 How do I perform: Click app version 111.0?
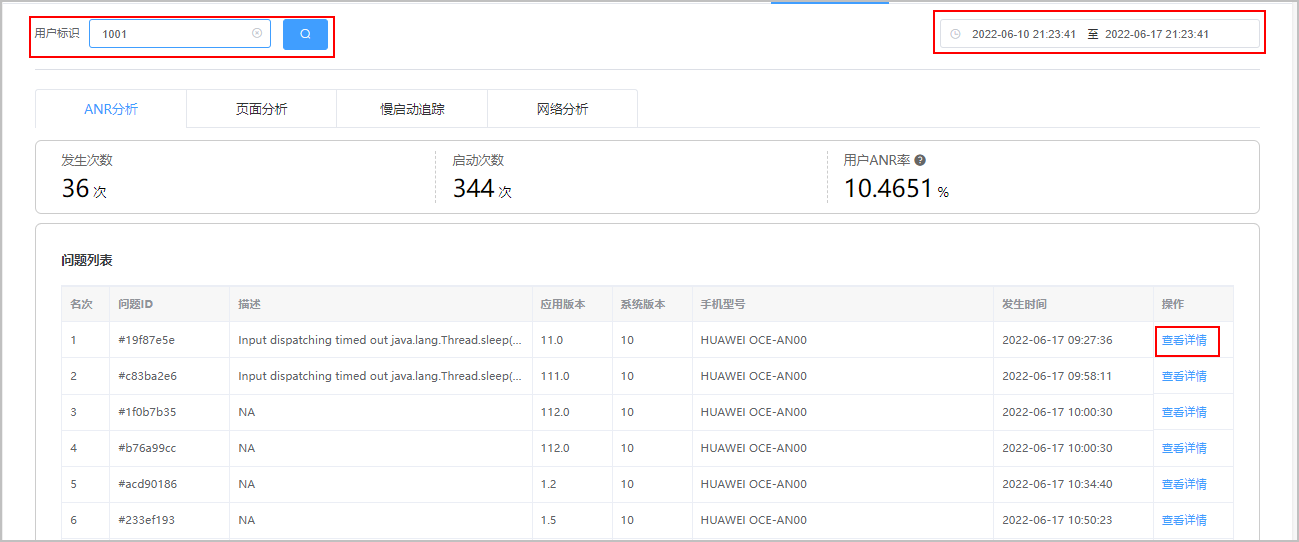tap(555, 376)
